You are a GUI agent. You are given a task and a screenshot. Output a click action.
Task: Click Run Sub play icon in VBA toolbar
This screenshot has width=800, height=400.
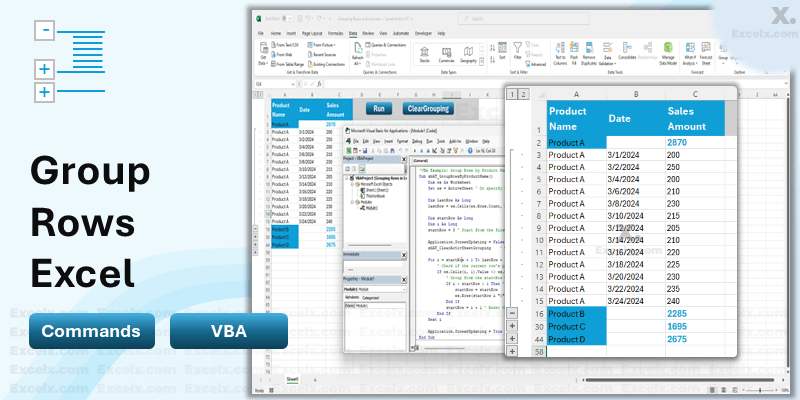point(414,151)
